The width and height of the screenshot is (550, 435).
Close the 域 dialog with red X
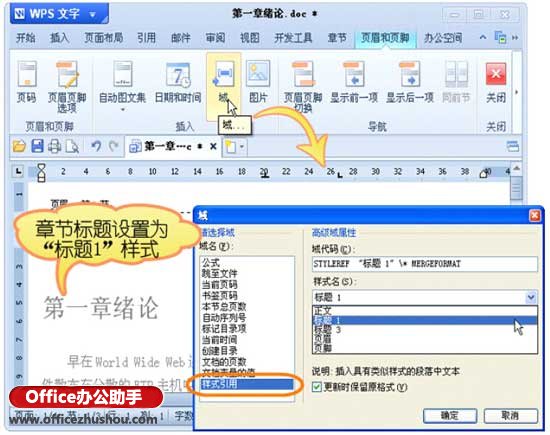point(535,215)
